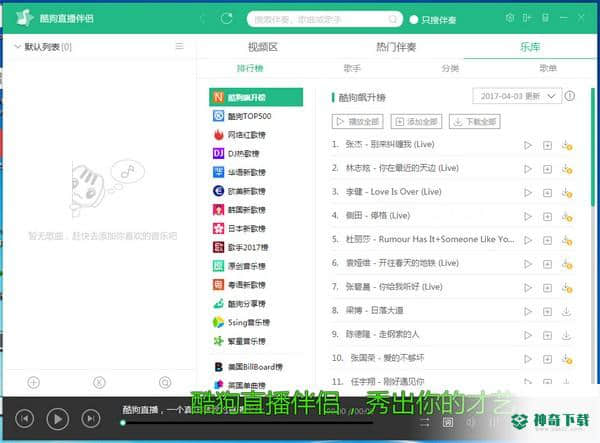
Task: Select the 排行榜 sub-tab
Action: coord(250,68)
